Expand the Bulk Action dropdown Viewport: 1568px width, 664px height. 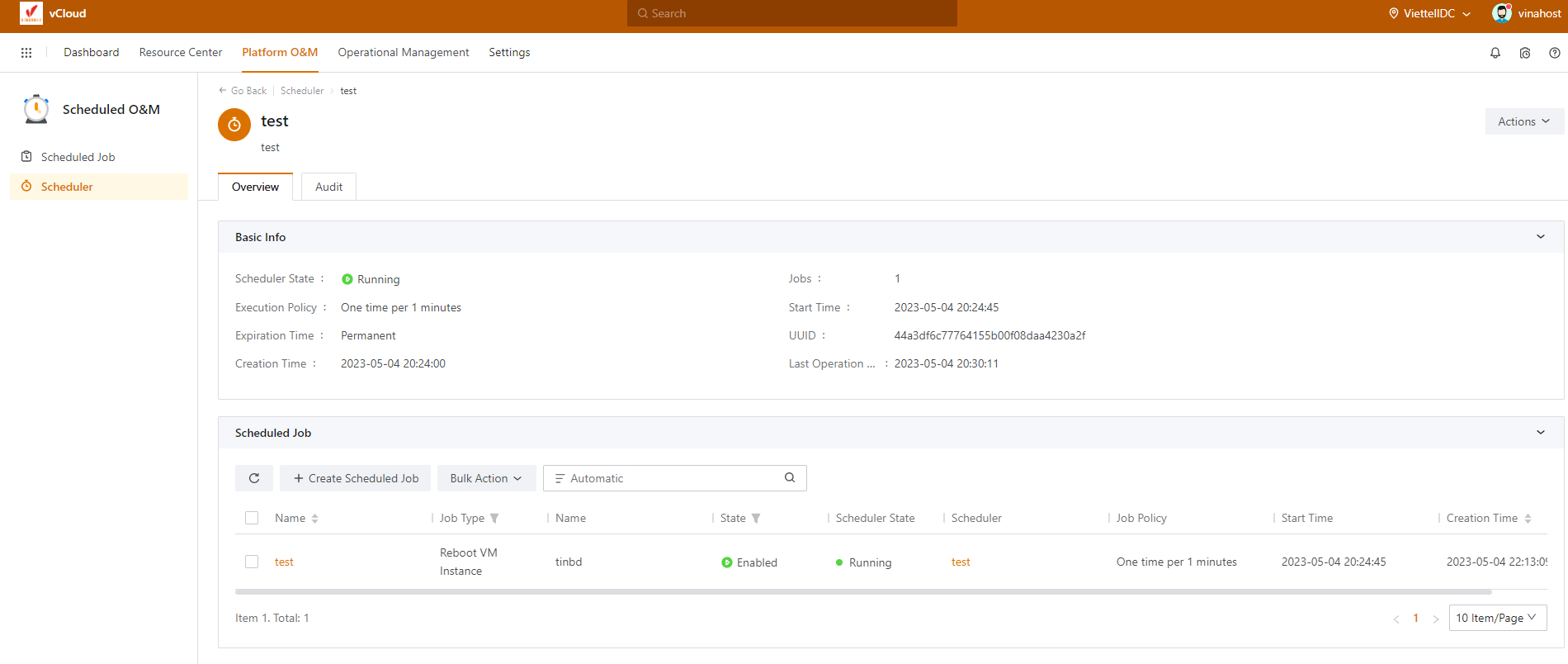(486, 478)
